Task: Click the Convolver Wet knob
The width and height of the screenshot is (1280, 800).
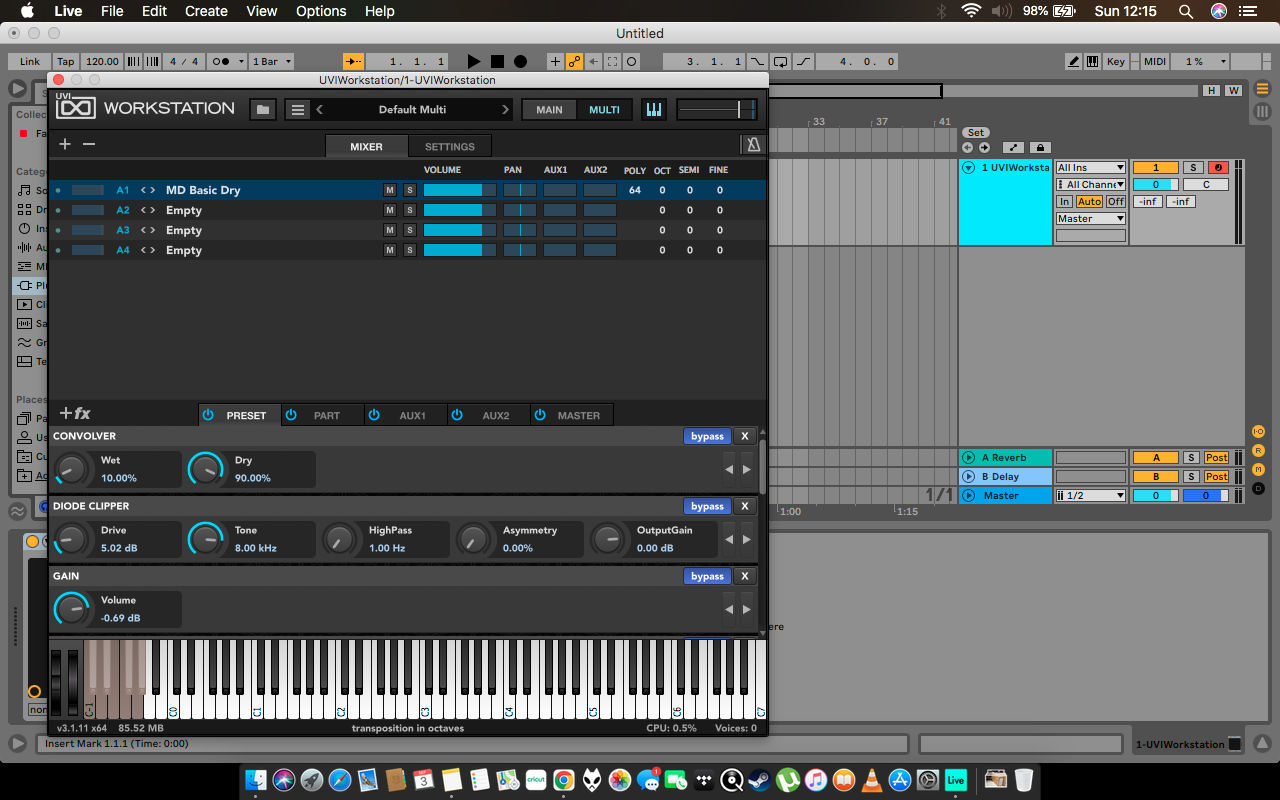Action: point(70,468)
